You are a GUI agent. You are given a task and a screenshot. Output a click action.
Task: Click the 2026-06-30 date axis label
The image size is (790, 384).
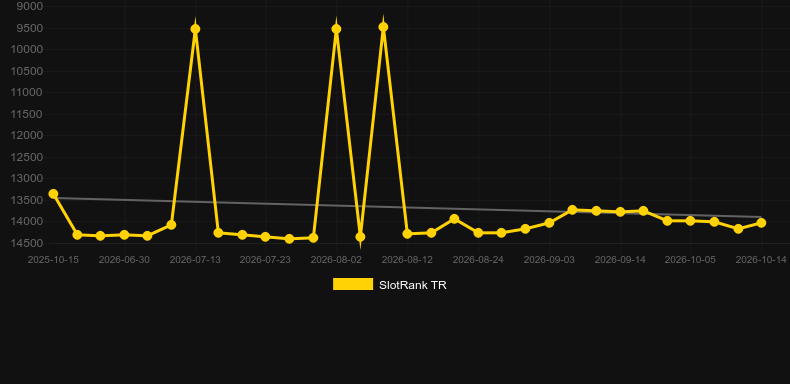pos(124,260)
